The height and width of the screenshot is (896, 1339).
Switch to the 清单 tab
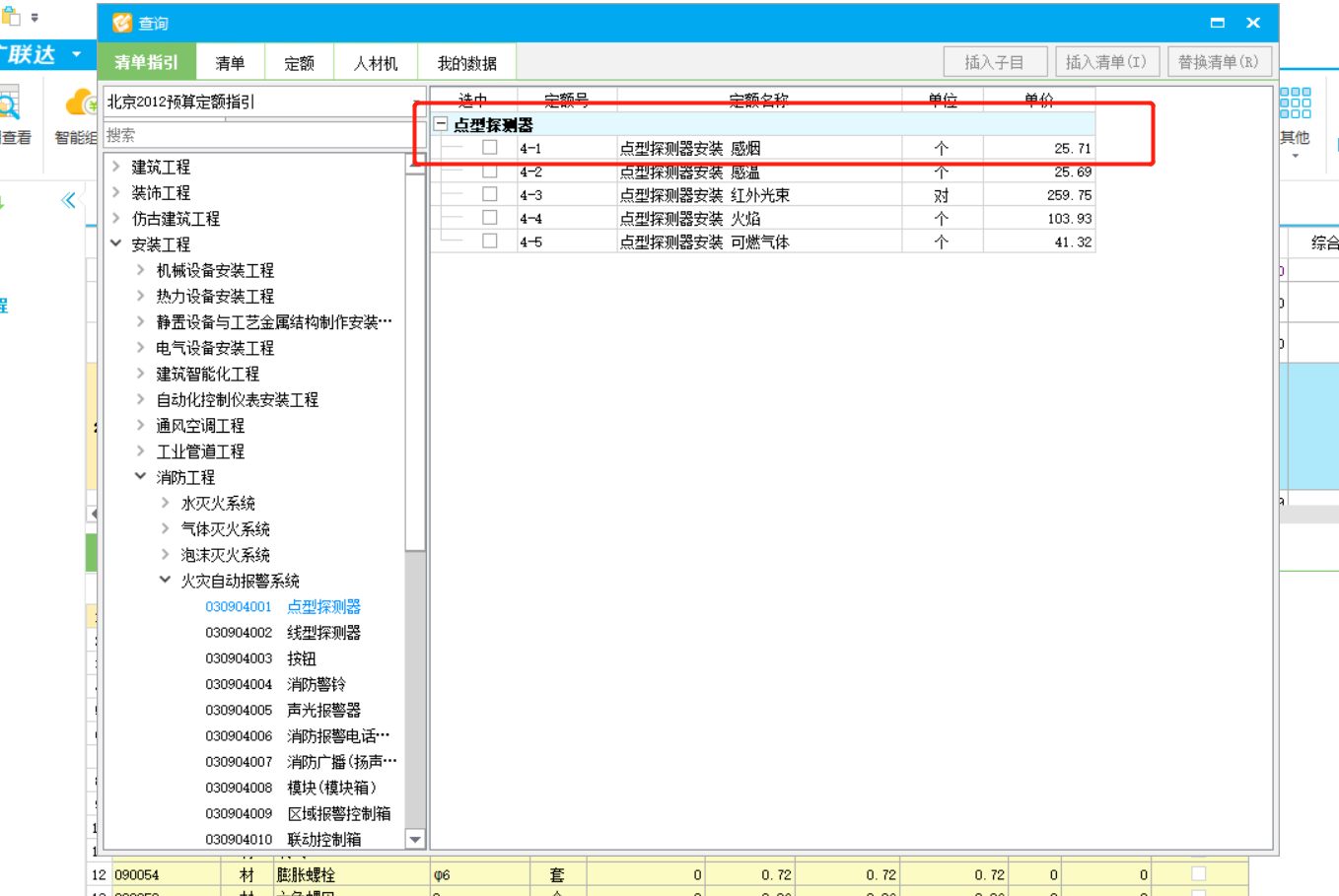[230, 63]
